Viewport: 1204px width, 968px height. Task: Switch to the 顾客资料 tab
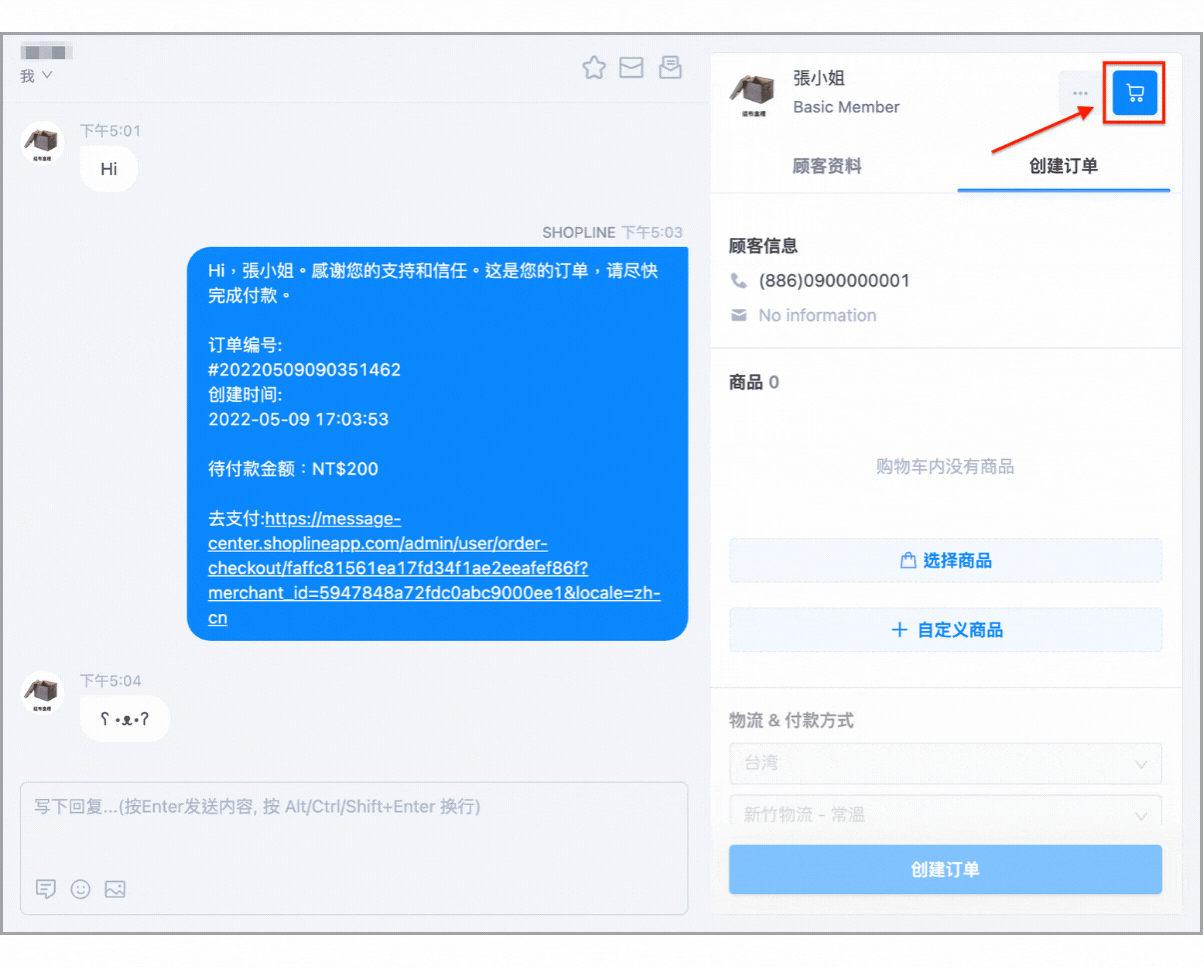[827, 166]
